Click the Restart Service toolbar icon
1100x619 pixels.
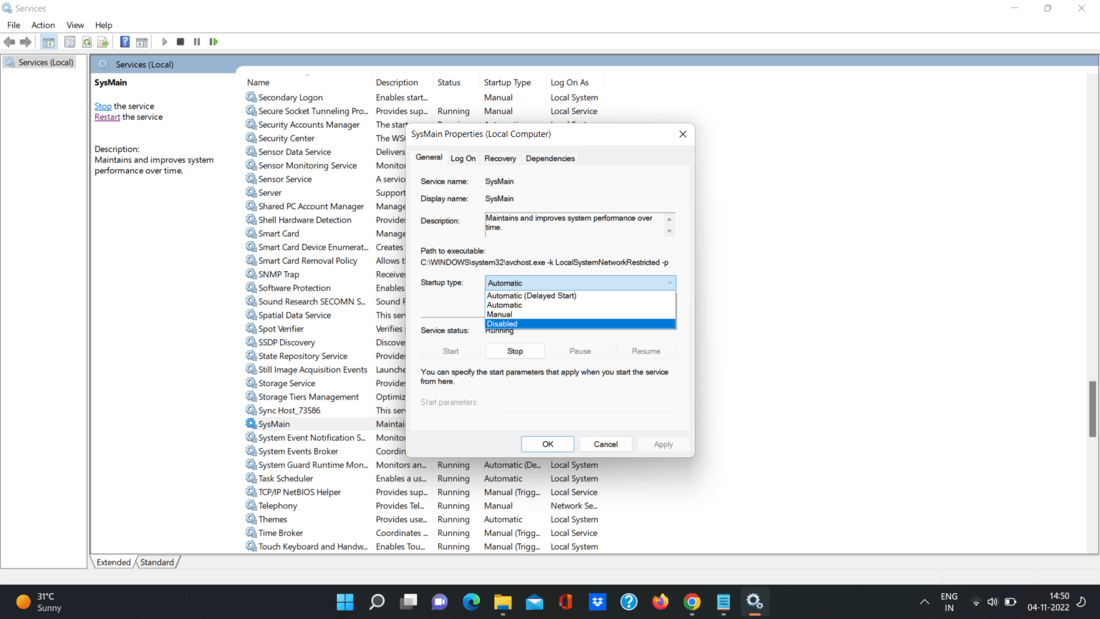pyautogui.click(x=214, y=42)
